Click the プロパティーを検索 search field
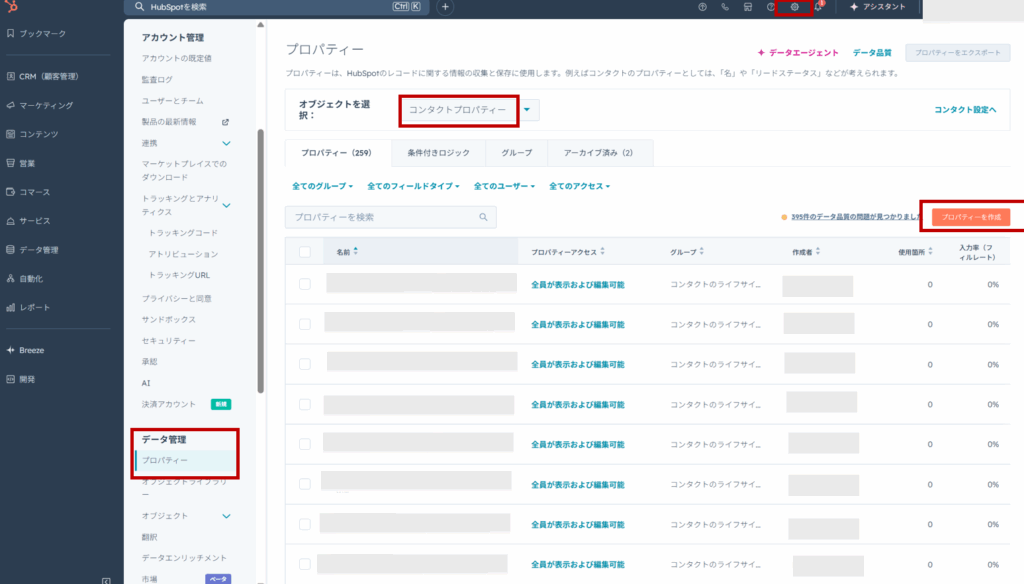The width and height of the screenshot is (1024, 584). click(x=380, y=217)
